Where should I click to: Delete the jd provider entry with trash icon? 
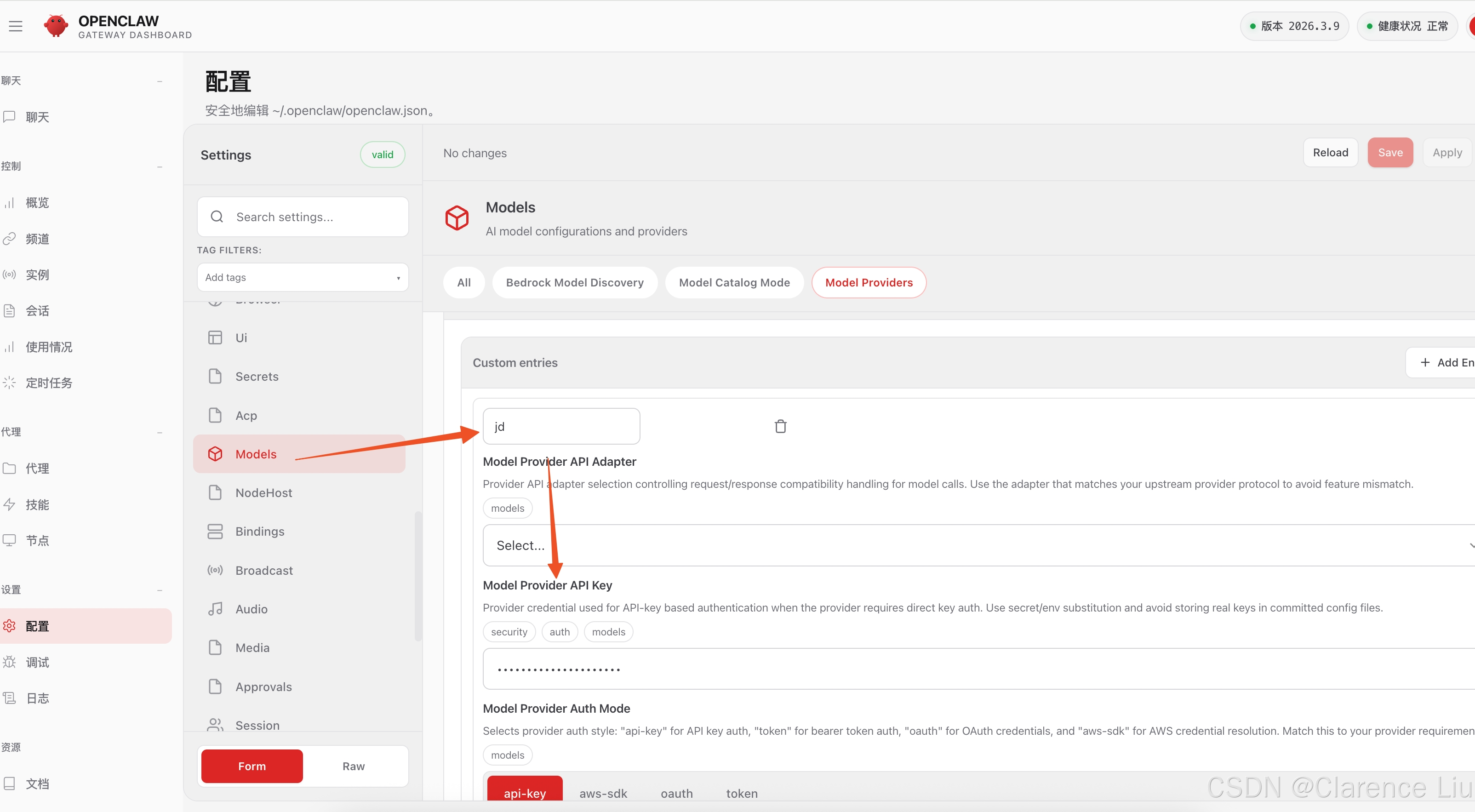click(780, 426)
